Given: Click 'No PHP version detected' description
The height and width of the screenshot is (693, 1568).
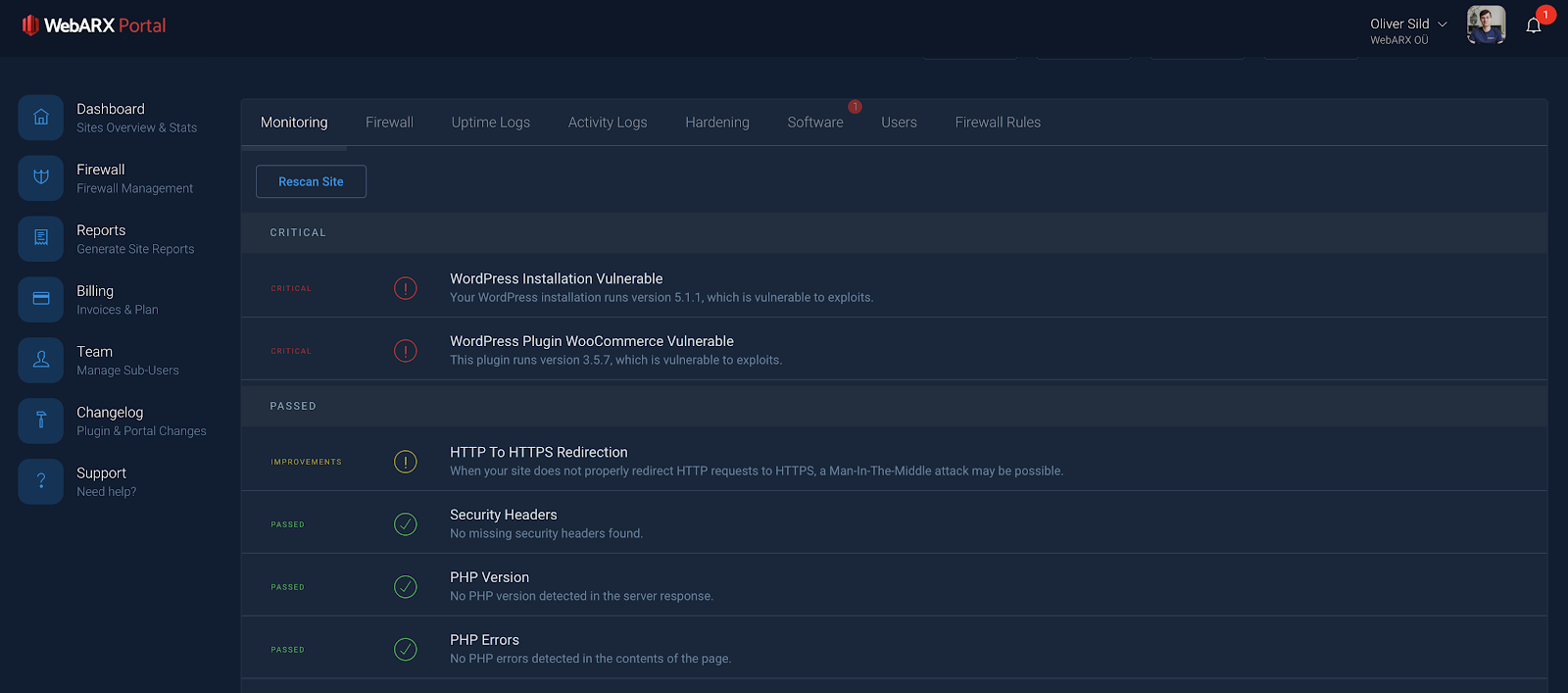Looking at the screenshot, I should point(582,597).
